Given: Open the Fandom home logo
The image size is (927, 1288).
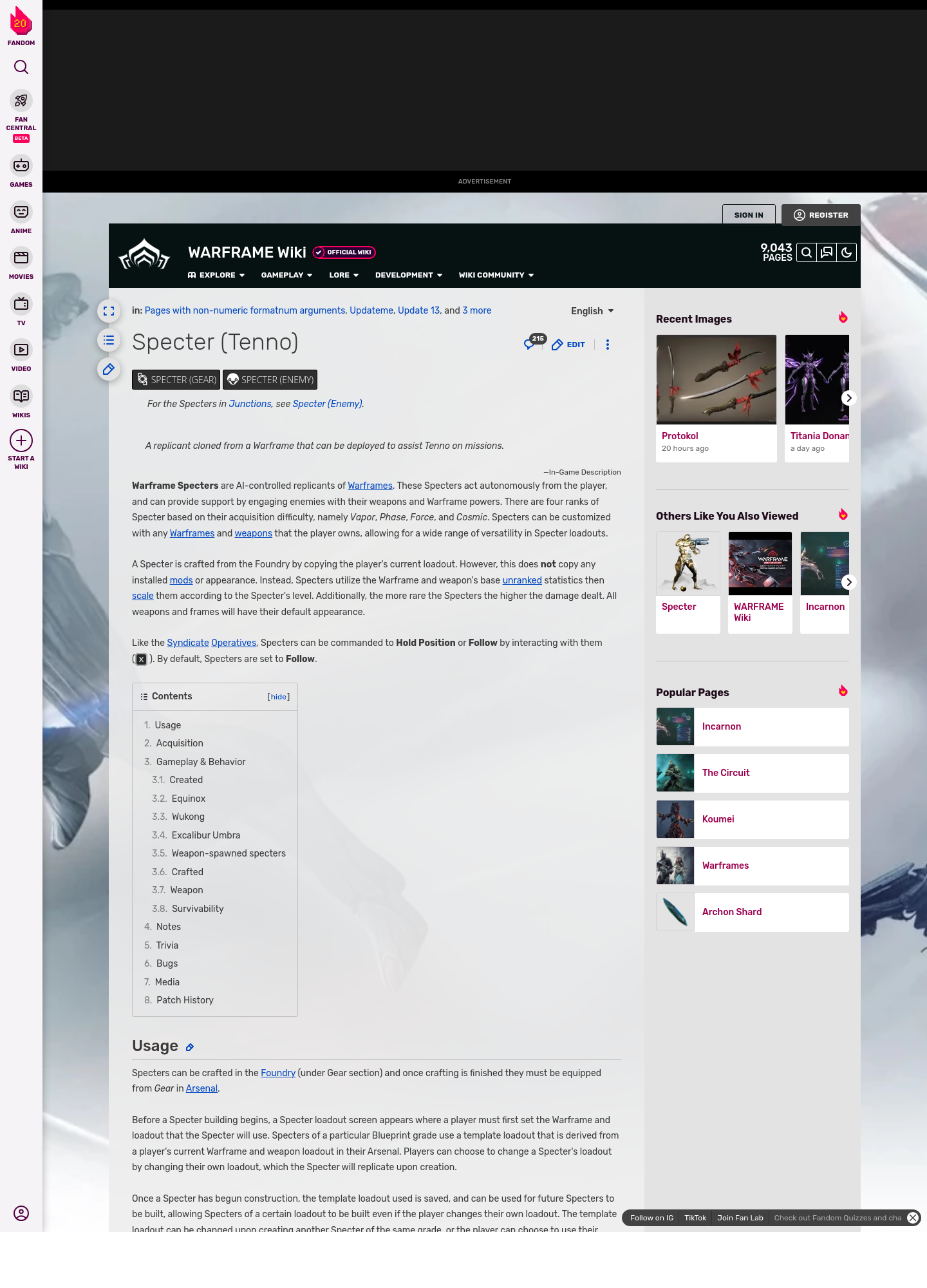Looking at the screenshot, I should coord(21,26).
